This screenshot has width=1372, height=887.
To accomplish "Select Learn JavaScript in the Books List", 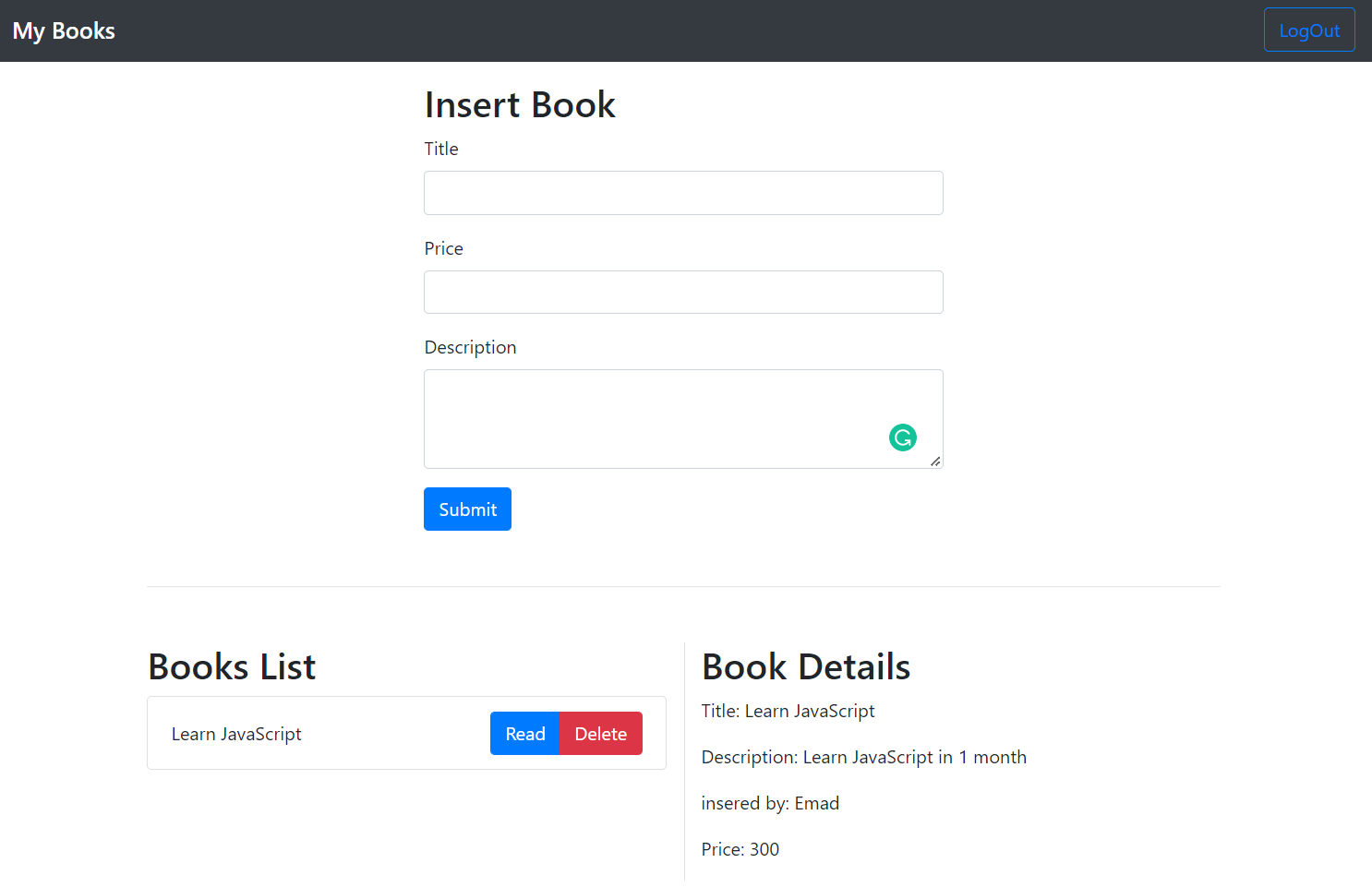I will point(236,733).
